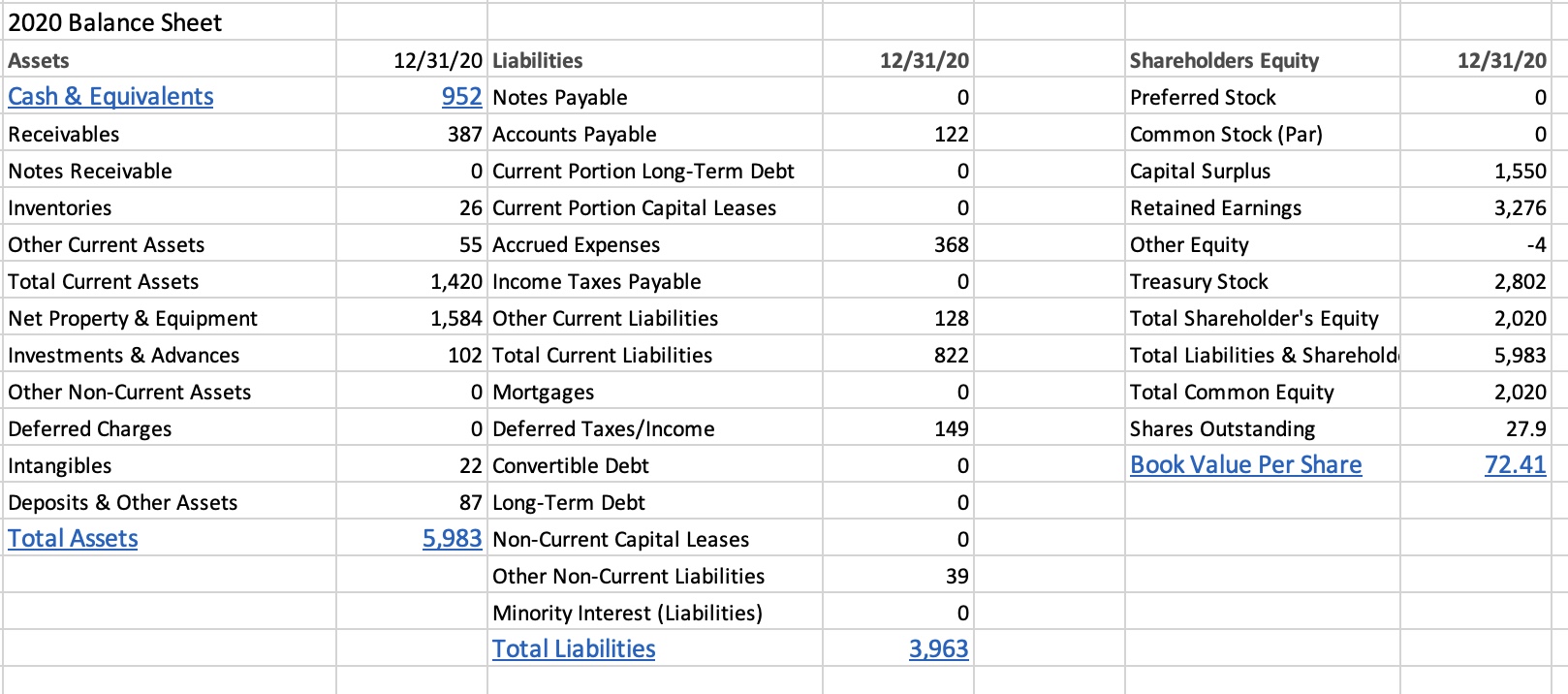The image size is (1568, 694).
Task: Click the value 1,584 cell
Action: (412, 318)
